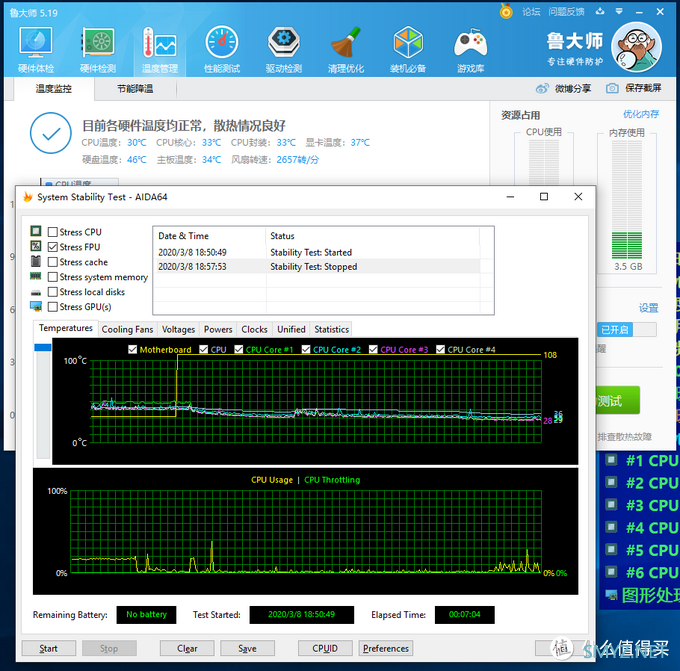Click the gold medal icon in title bar
The image size is (680, 671).
point(506,11)
